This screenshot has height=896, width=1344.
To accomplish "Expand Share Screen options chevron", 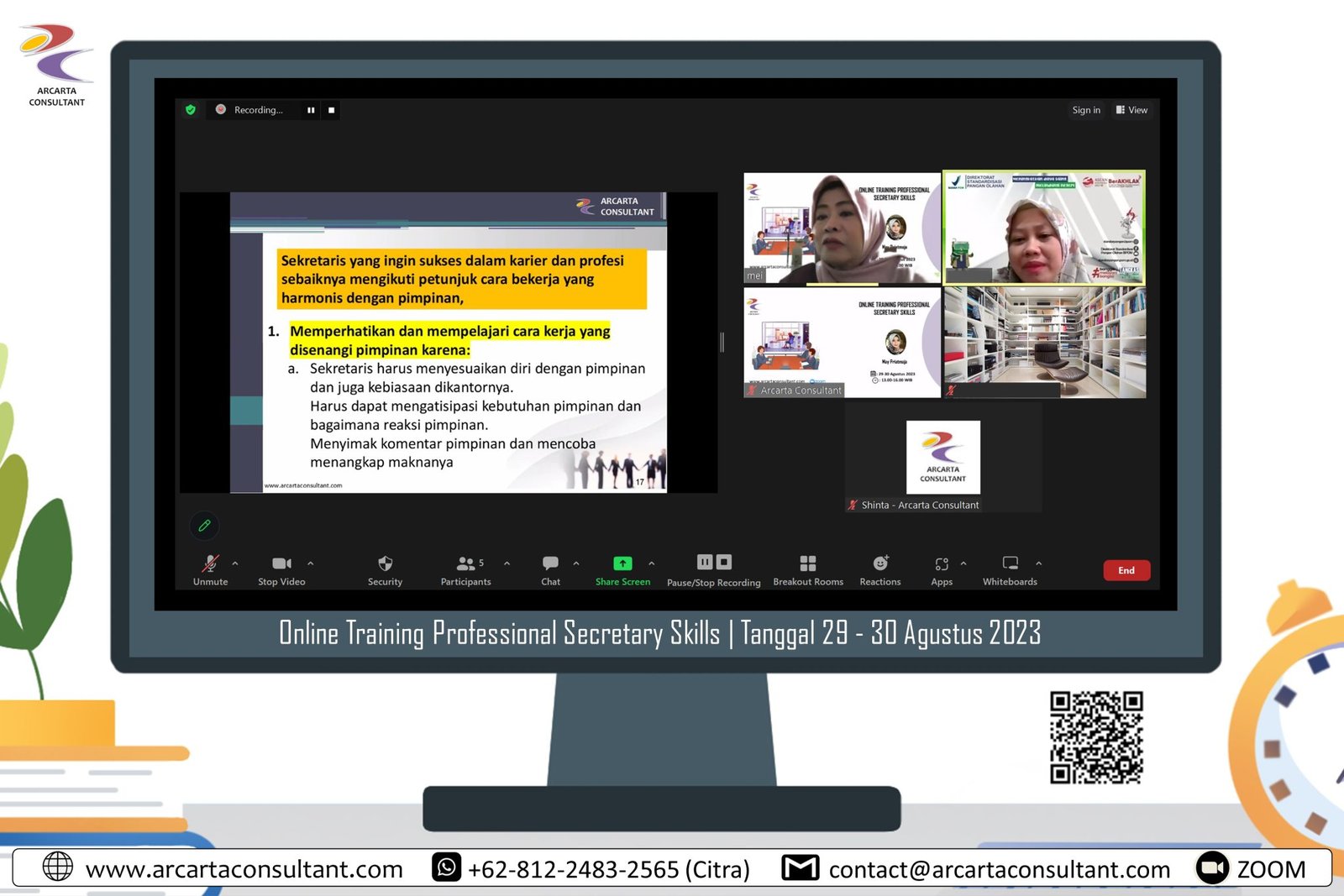I will click(x=651, y=564).
